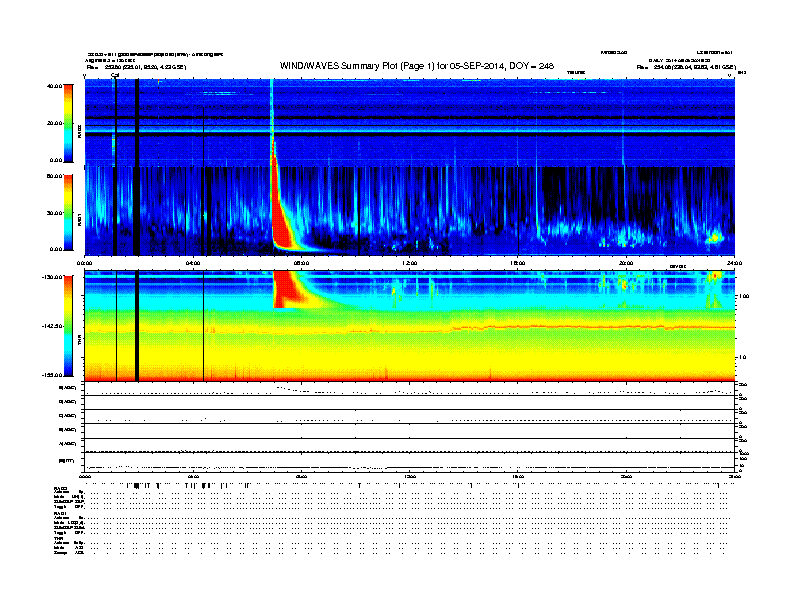Viewport: 792px width, 612px height.
Task: Click the bright spot near 23:00 in RAD1
Action: [x=715, y=237]
